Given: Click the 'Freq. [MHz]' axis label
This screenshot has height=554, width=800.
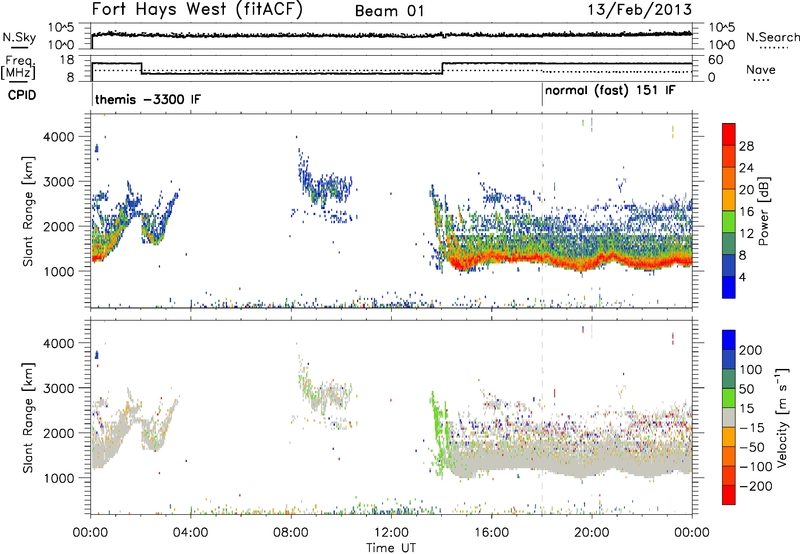Looking at the screenshot, I should pyautogui.click(x=19, y=68).
